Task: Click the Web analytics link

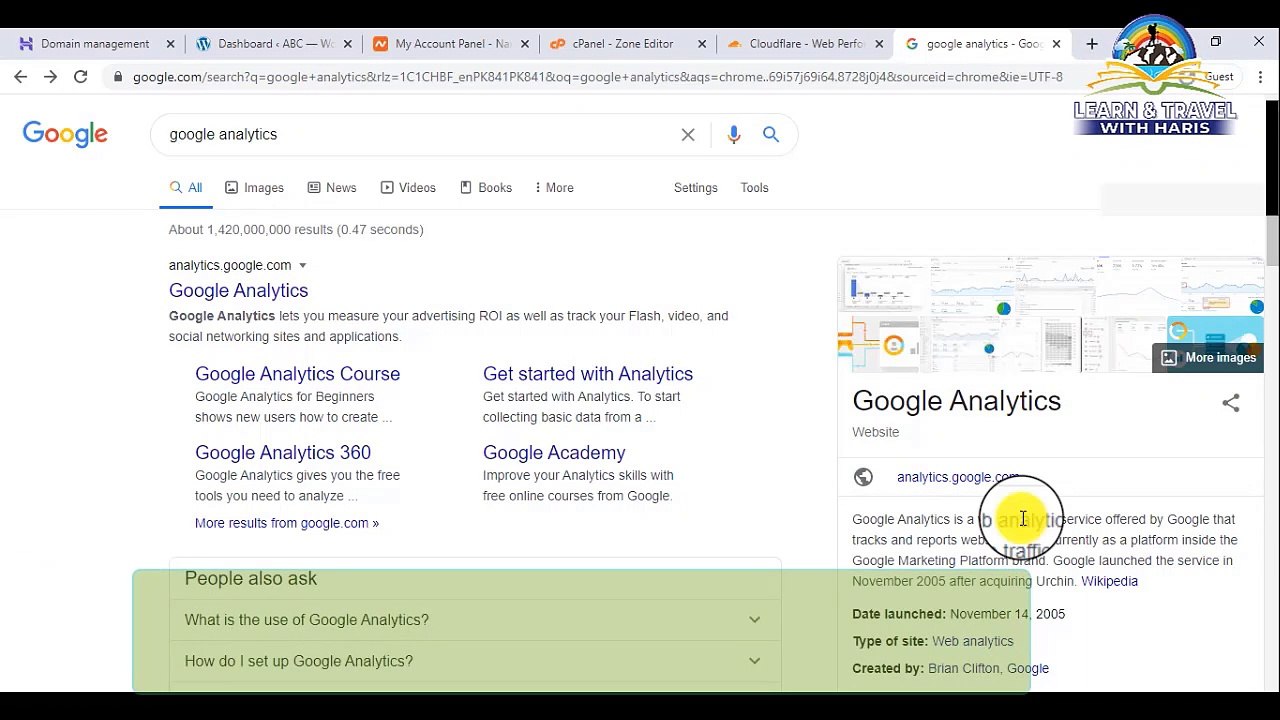Action: pos(972,641)
